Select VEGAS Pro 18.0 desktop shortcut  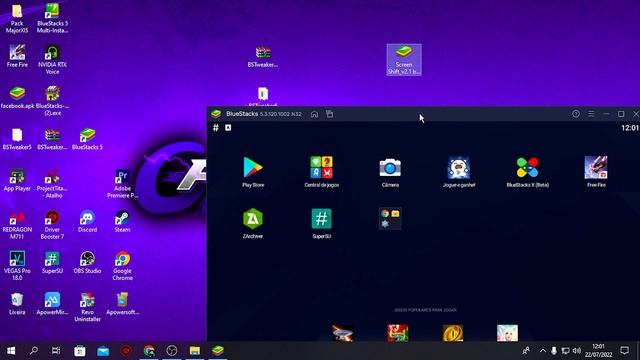pyautogui.click(x=17, y=266)
